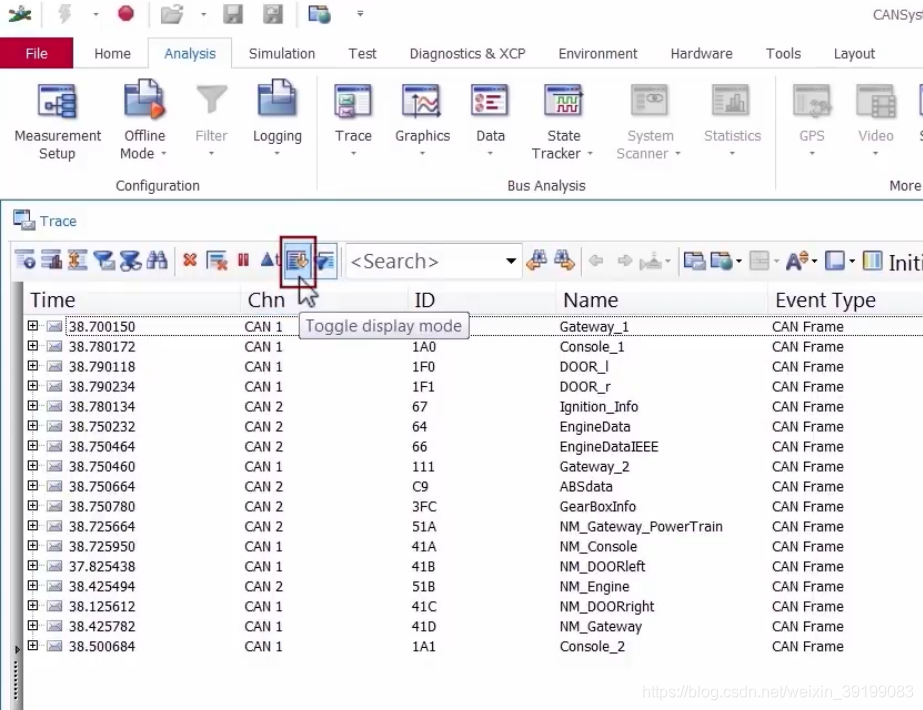
Task: Select the GearBoxInfo message row
Action: point(474,506)
